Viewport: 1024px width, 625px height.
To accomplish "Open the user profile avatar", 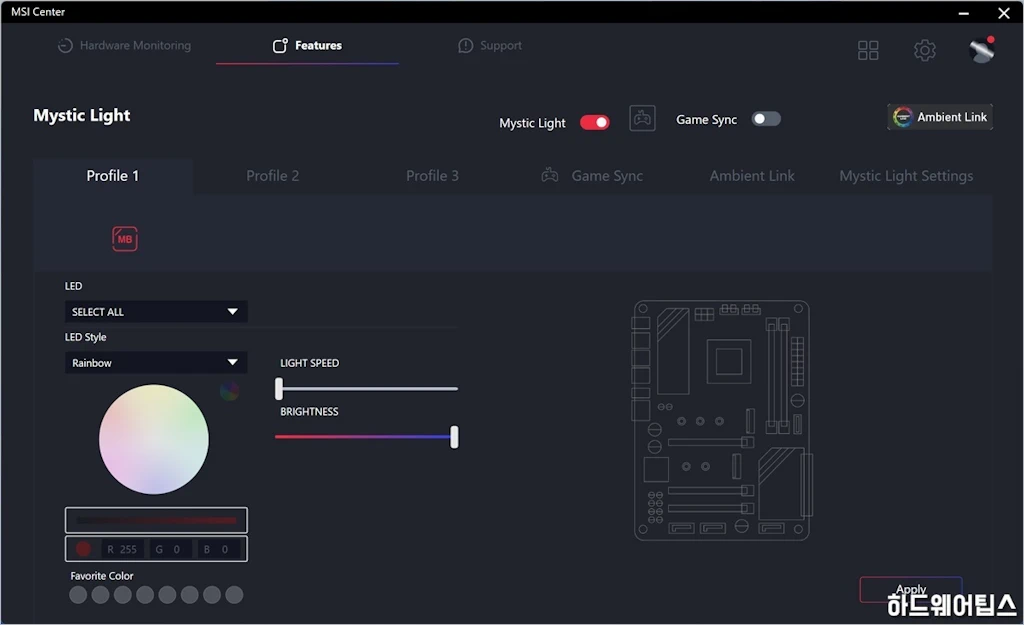I will pyautogui.click(x=982, y=50).
